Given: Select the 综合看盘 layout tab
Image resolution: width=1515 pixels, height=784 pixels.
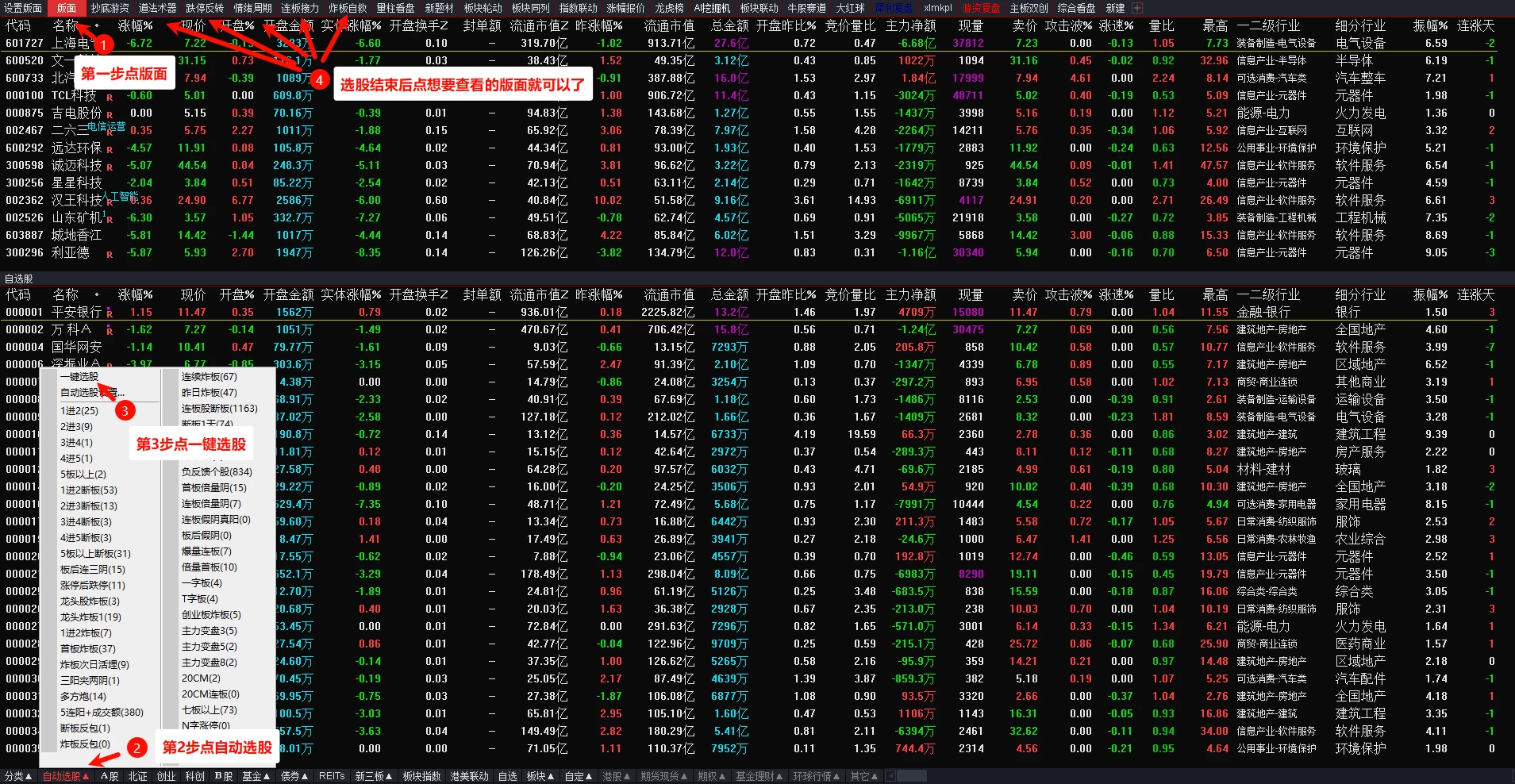Looking at the screenshot, I should pyautogui.click(x=1076, y=8).
